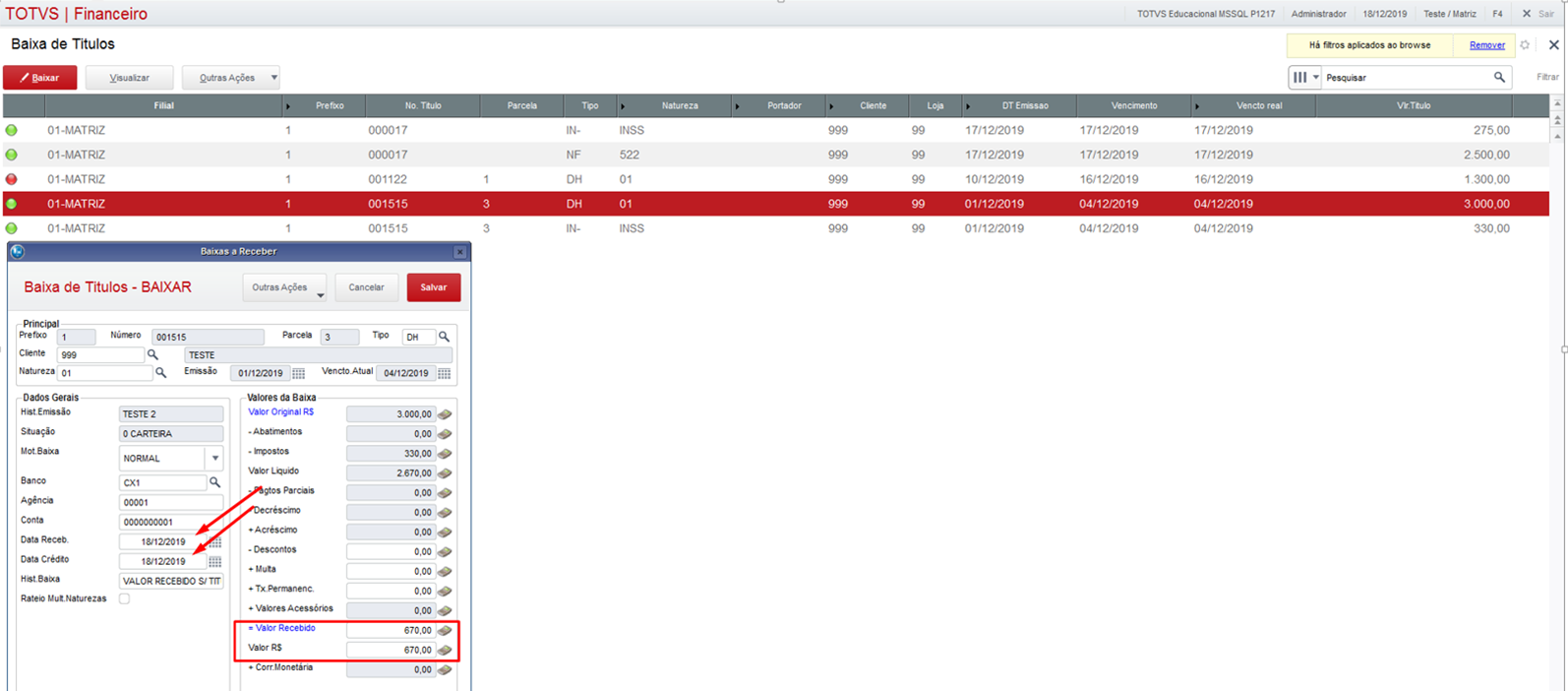Click the Multa value field
Viewport: 1568px width, 691px height.
(391, 572)
